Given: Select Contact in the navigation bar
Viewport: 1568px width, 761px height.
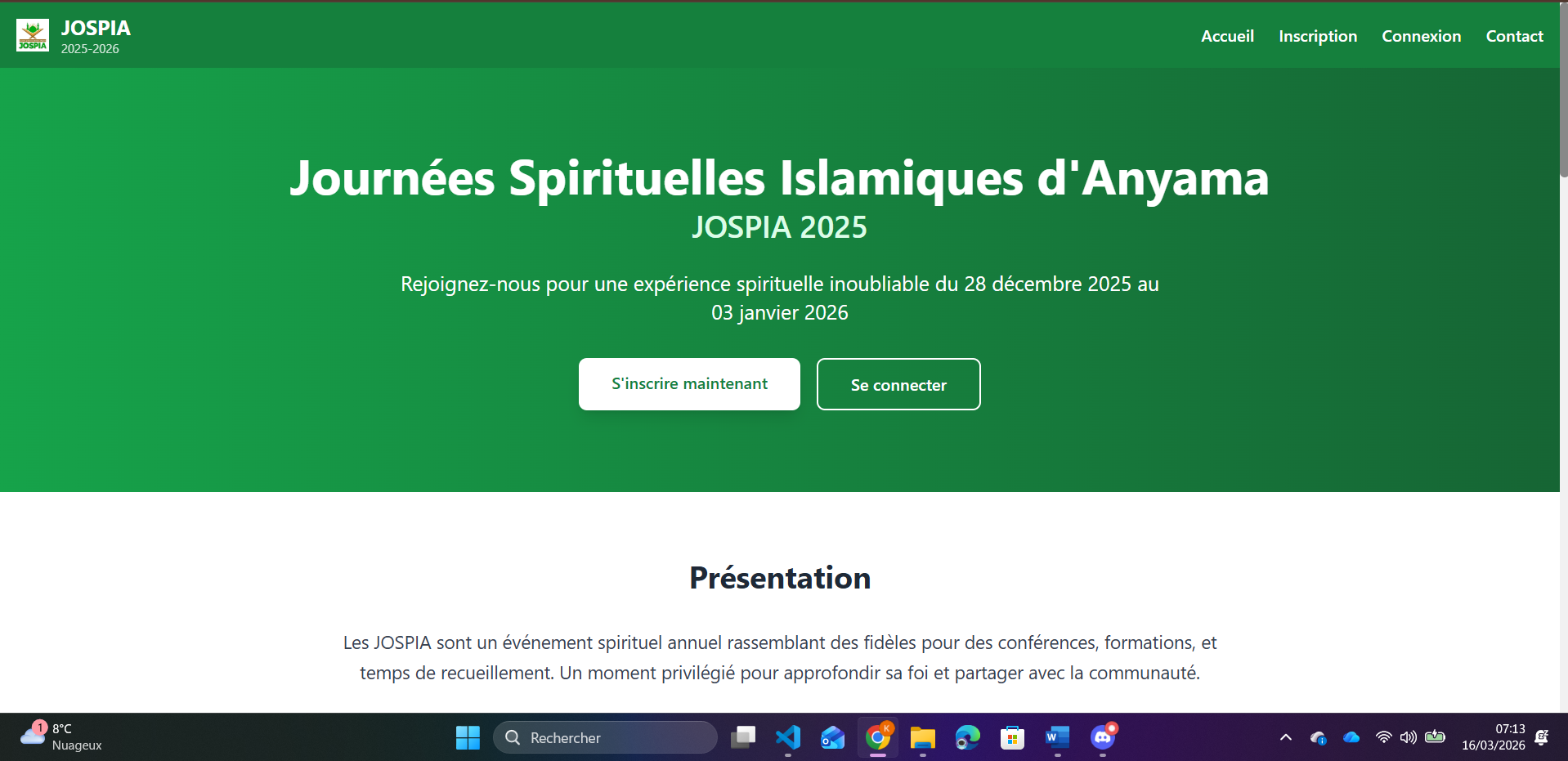Looking at the screenshot, I should (x=1514, y=36).
